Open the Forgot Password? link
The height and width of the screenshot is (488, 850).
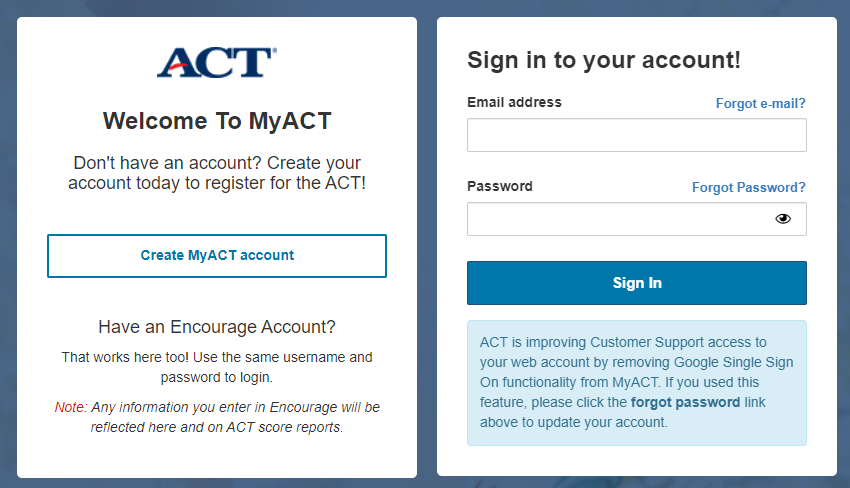pos(749,187)
